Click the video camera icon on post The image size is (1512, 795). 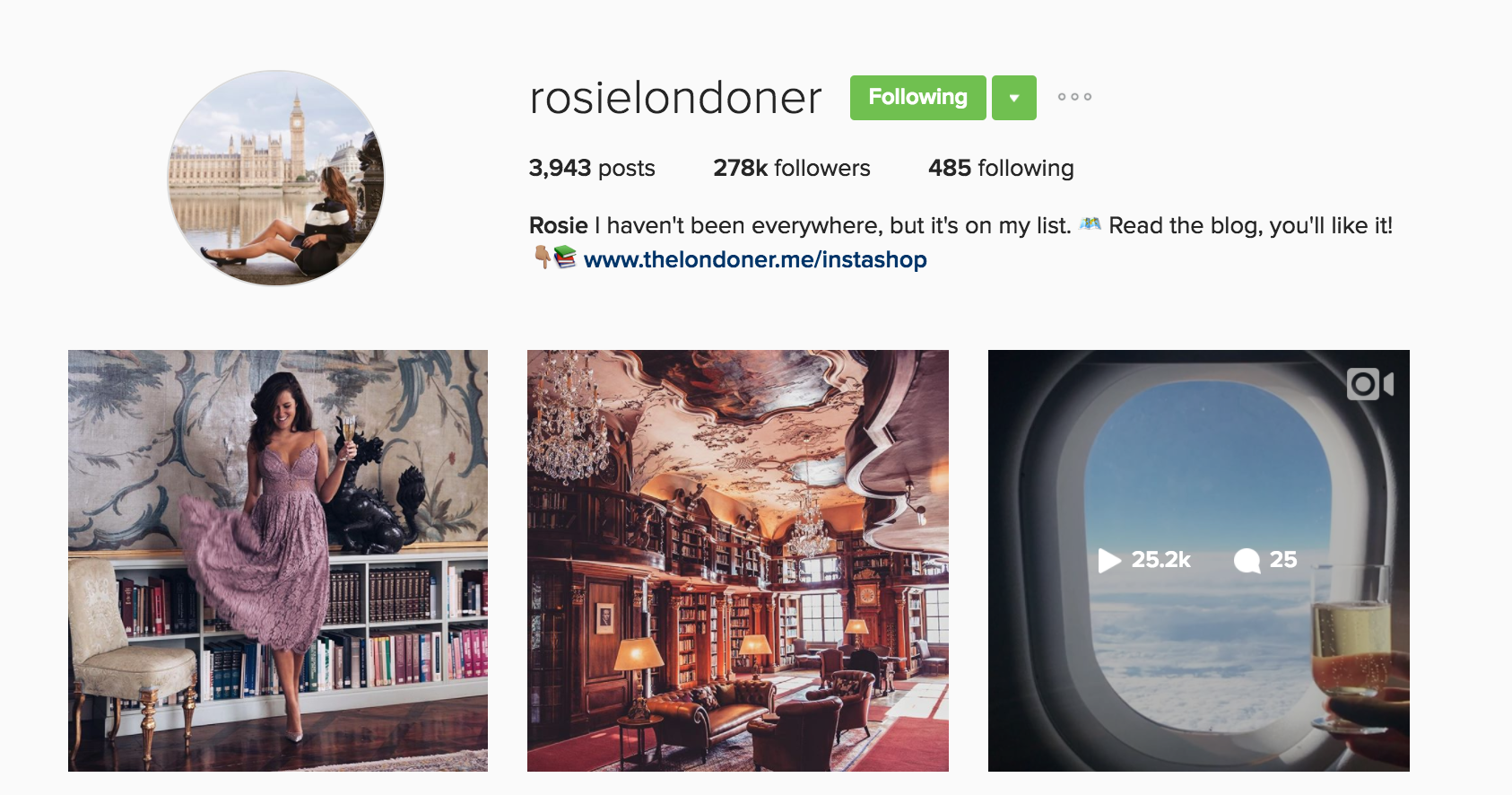pos(1370,384)
